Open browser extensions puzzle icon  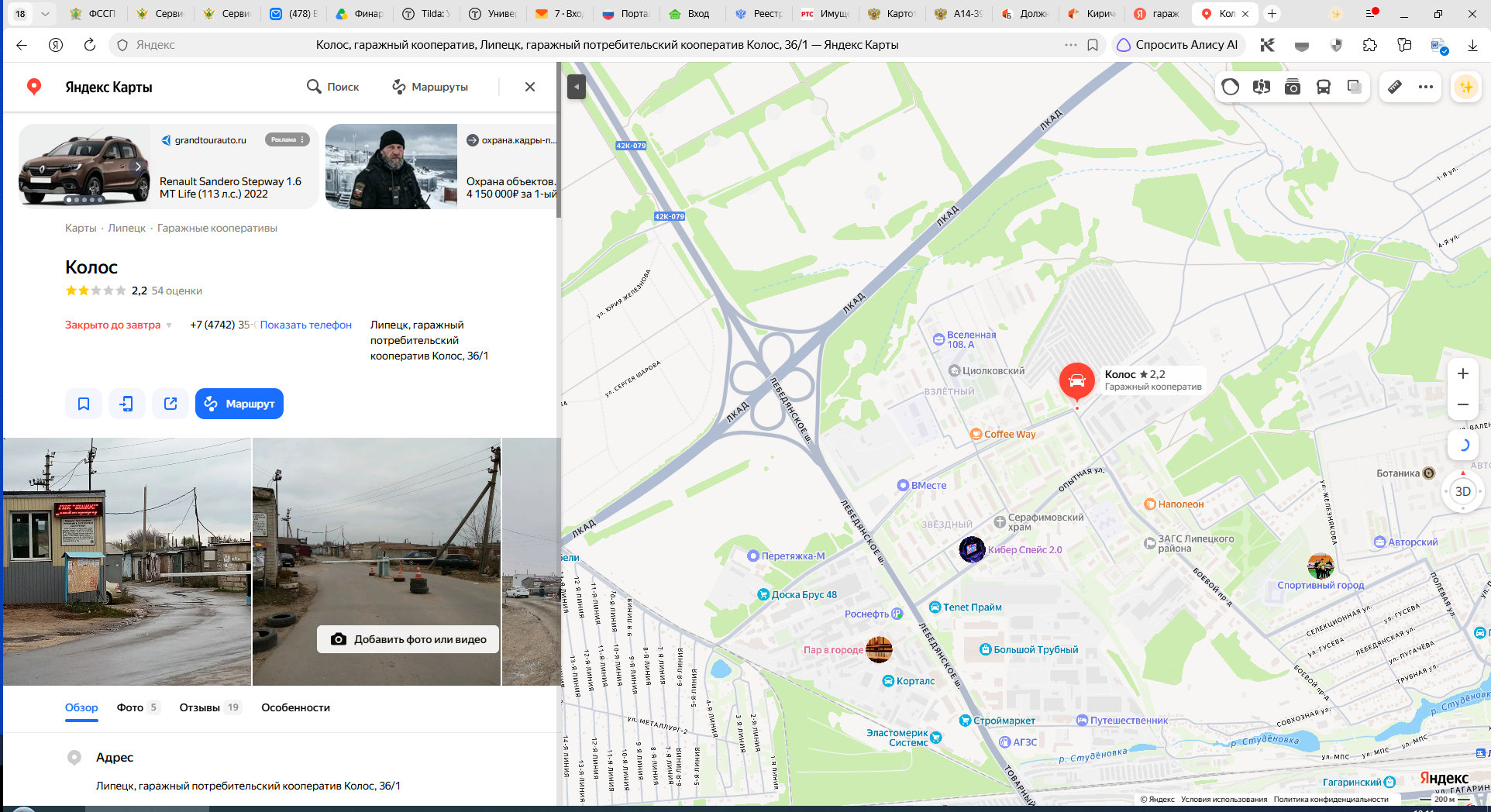coord(1370,45)
